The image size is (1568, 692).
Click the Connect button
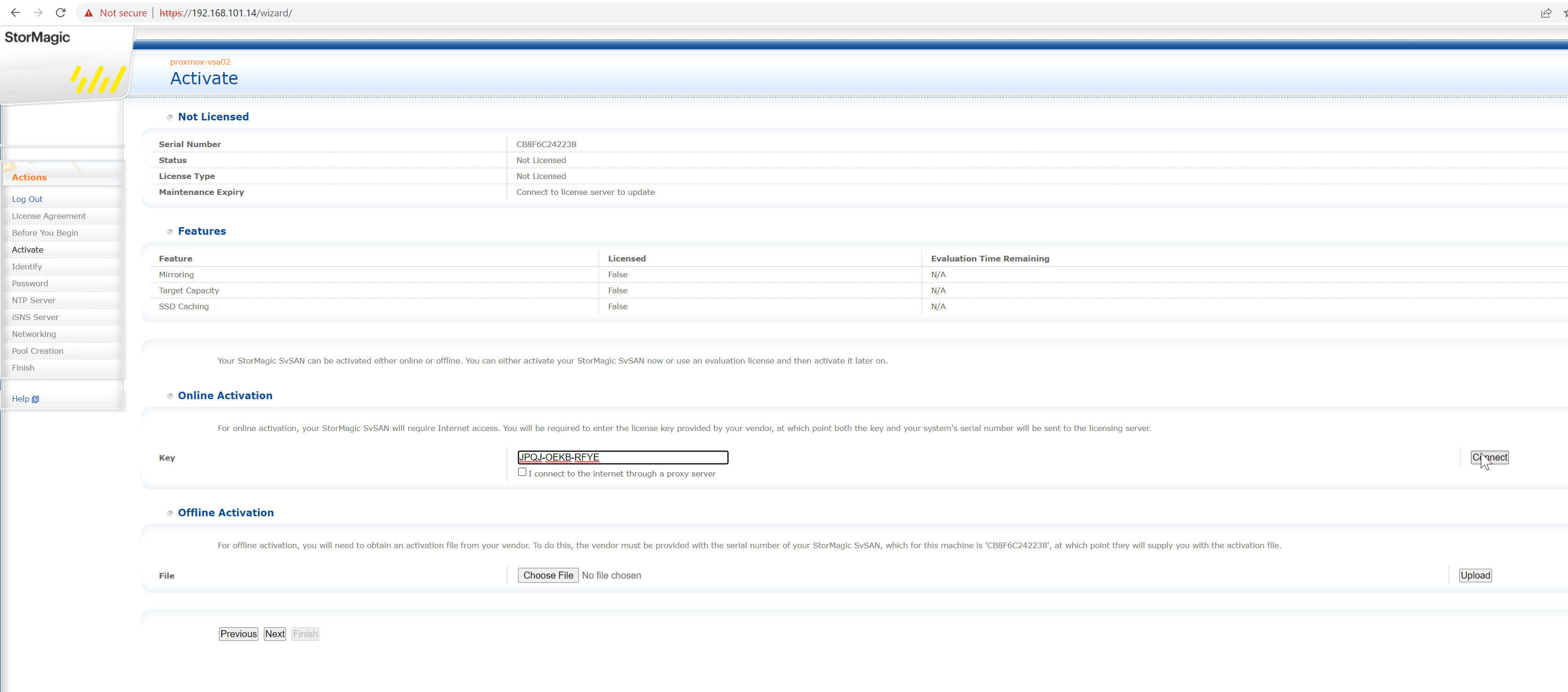click(x=1489, y=457)
